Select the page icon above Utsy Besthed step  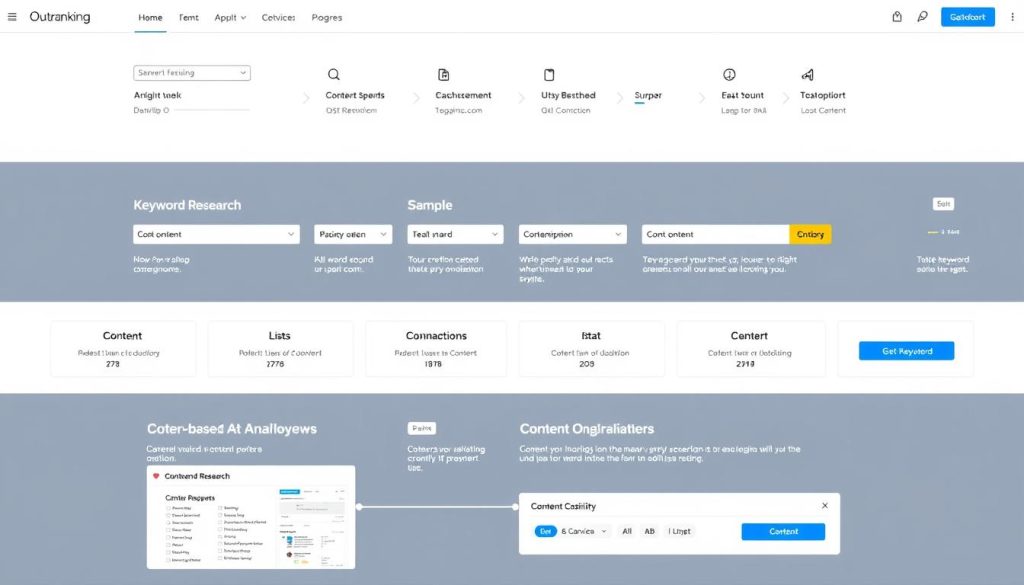click(x=549, y=74)
